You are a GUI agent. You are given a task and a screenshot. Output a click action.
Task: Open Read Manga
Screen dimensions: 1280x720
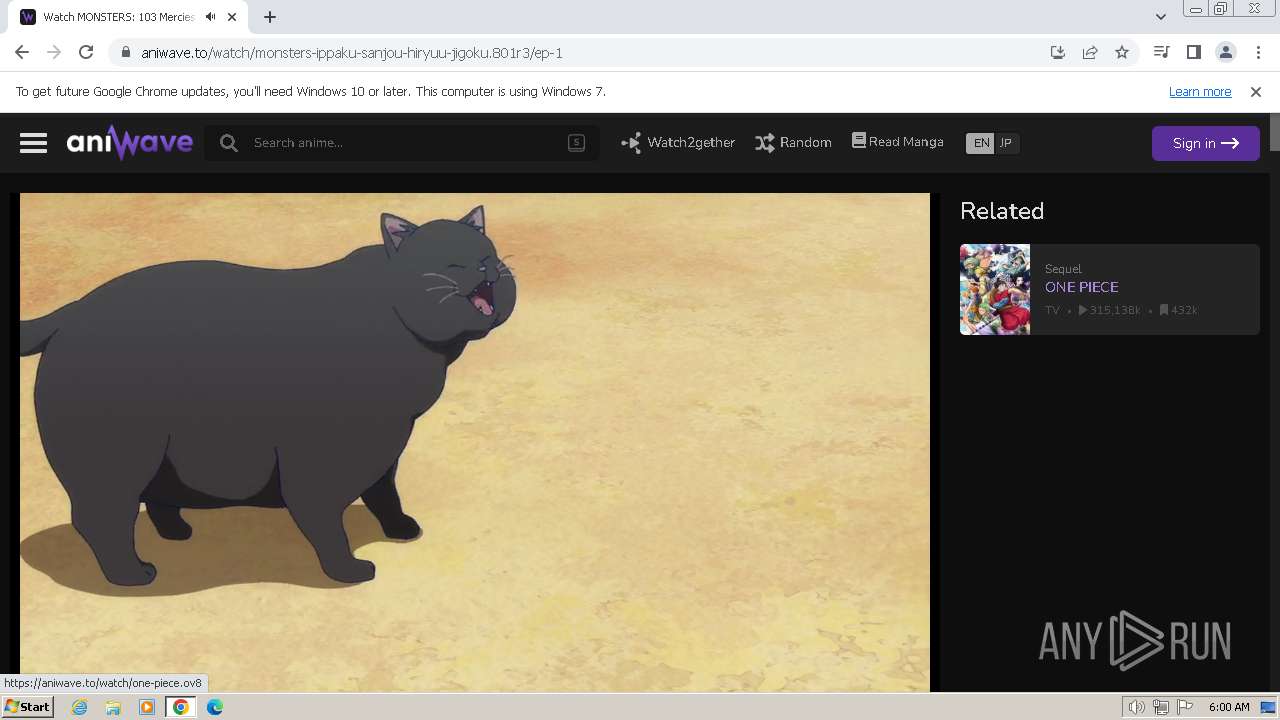(897, 142)
